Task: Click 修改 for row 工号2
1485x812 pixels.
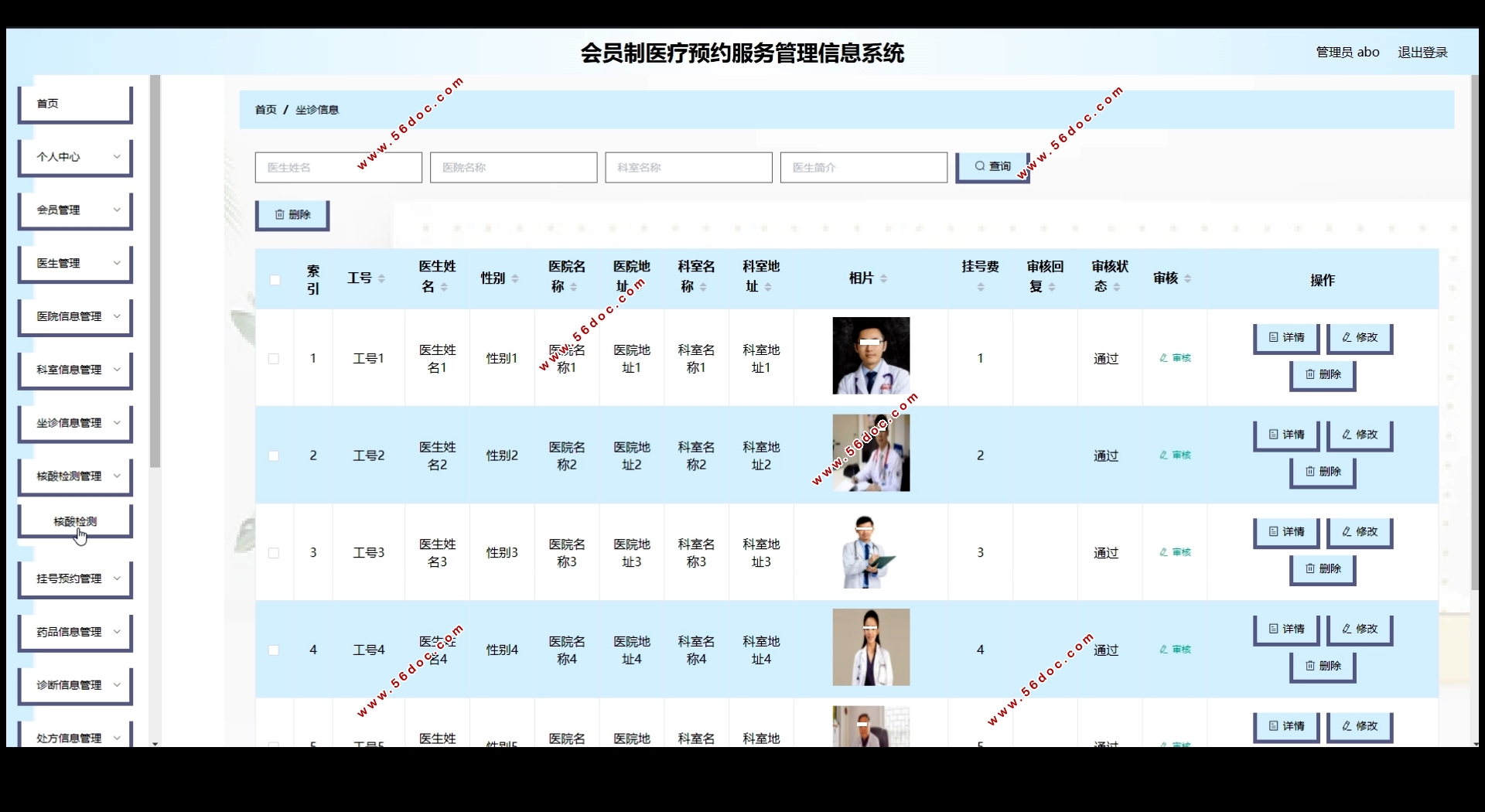Action: [1360, 435]
